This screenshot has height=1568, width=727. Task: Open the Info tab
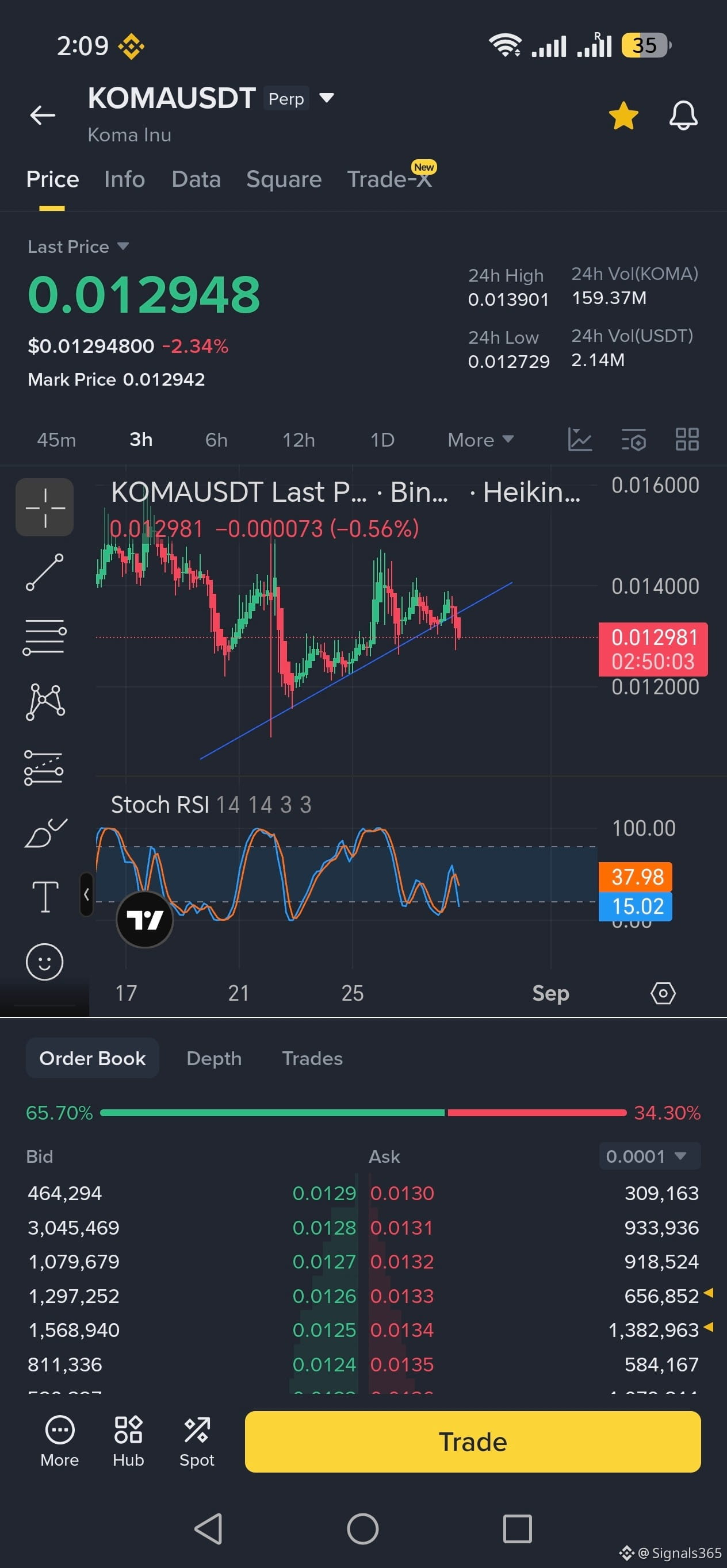click(124, 179)
